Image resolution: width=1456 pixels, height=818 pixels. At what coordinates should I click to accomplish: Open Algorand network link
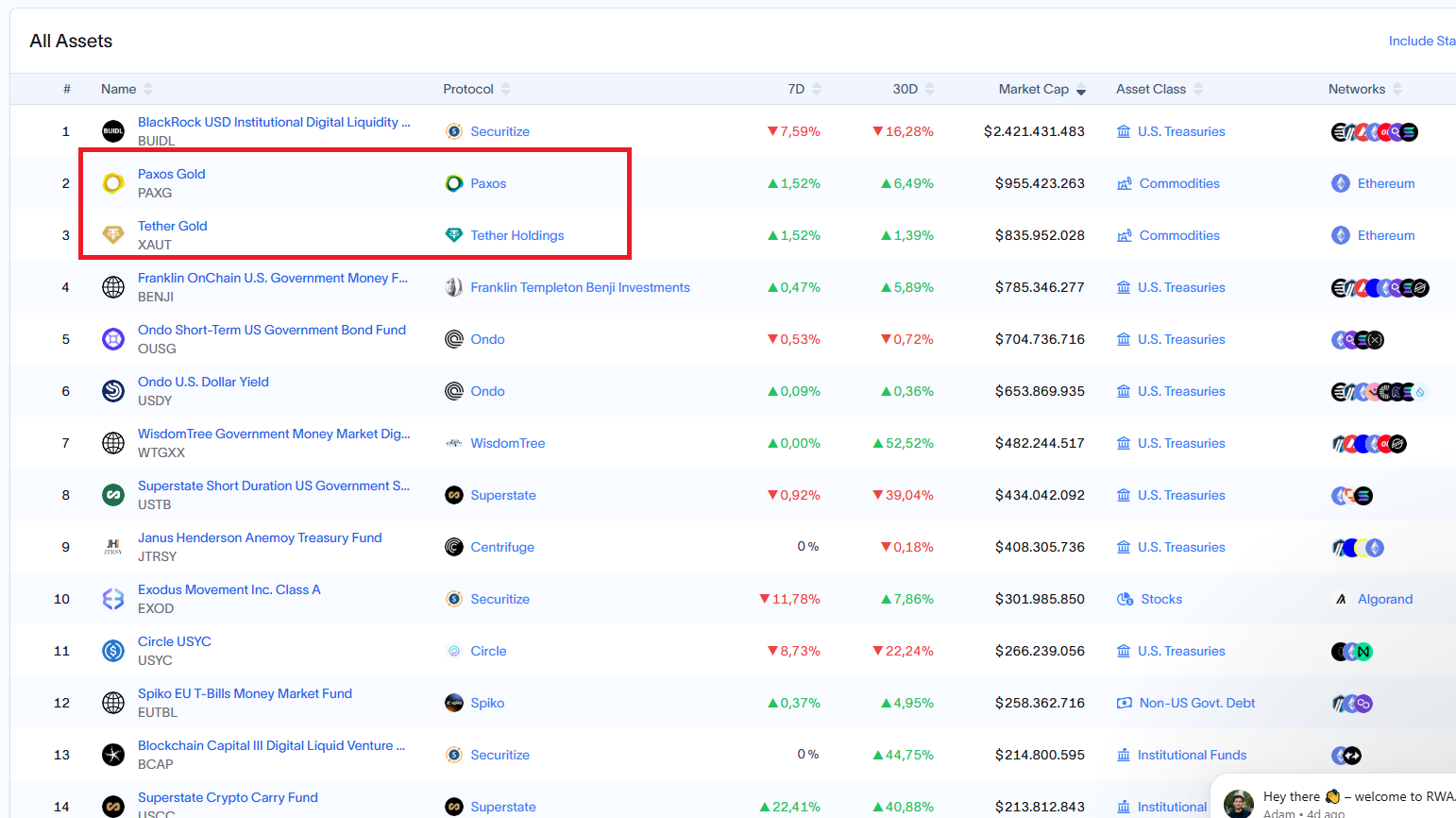point(1385,599)
